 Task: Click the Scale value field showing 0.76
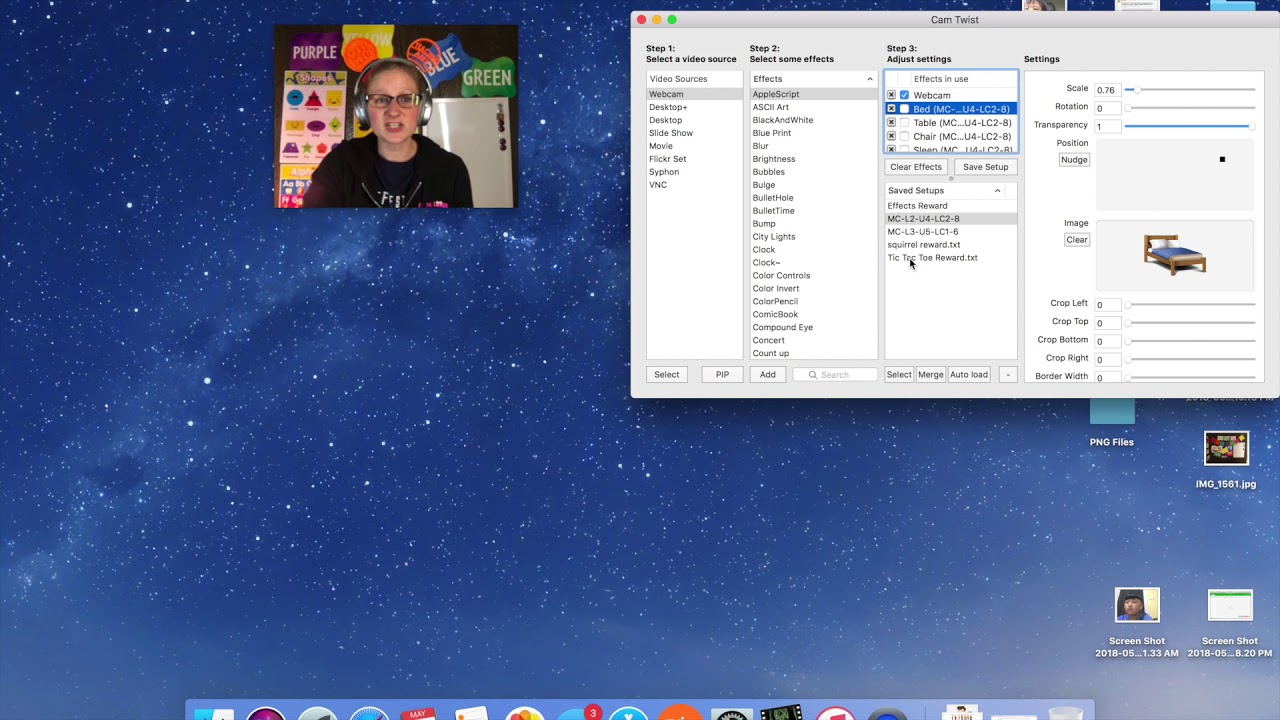tap(1107, 90)
